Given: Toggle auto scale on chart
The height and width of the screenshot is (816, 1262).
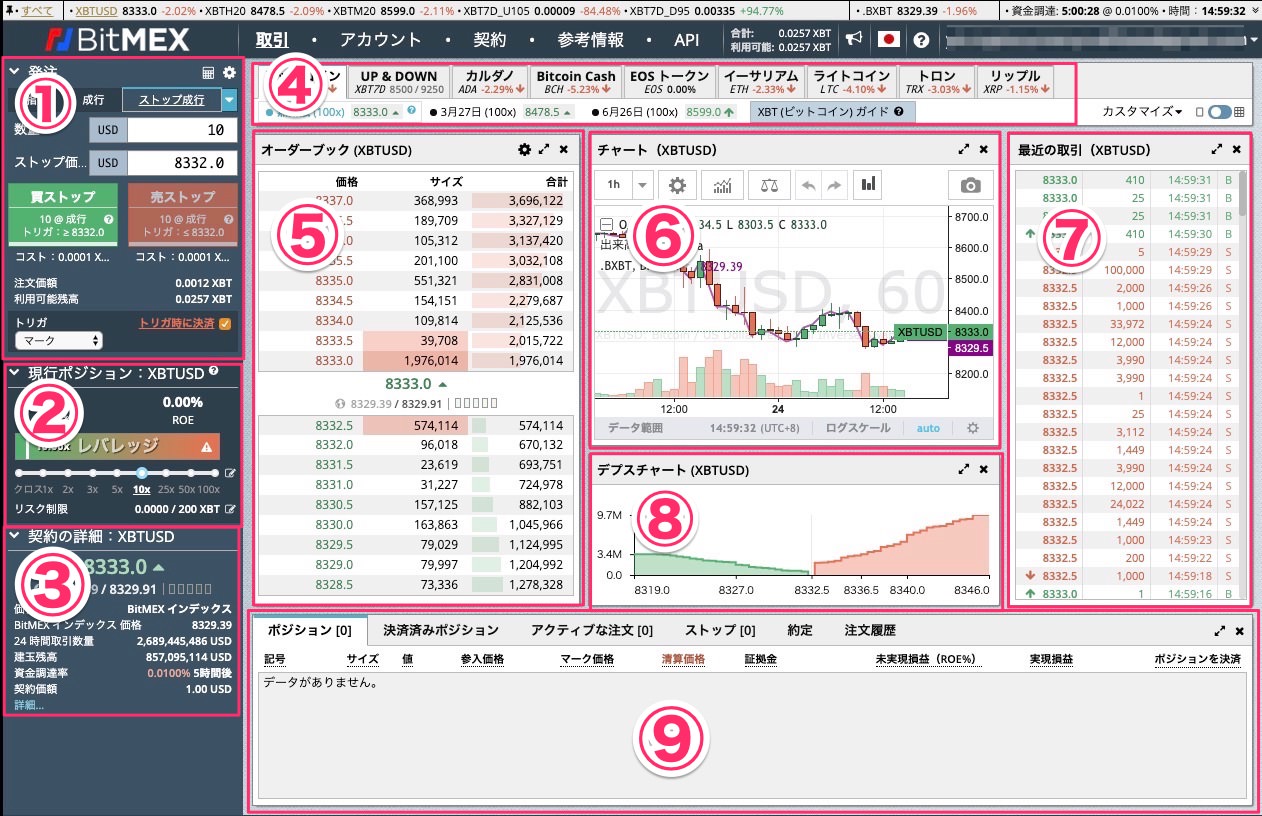Looking at the screenshot, I should tap(928, 428).
